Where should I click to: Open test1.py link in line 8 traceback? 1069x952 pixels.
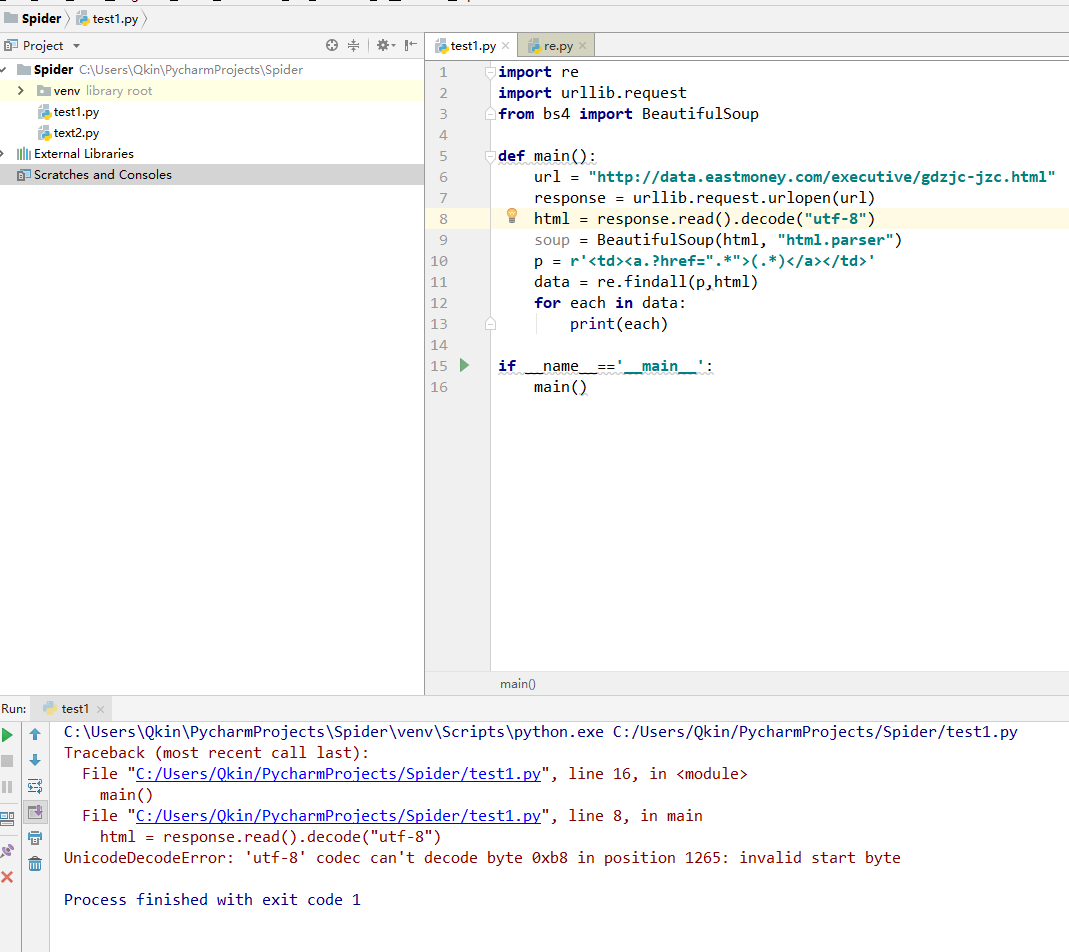[x=338, y=816]
